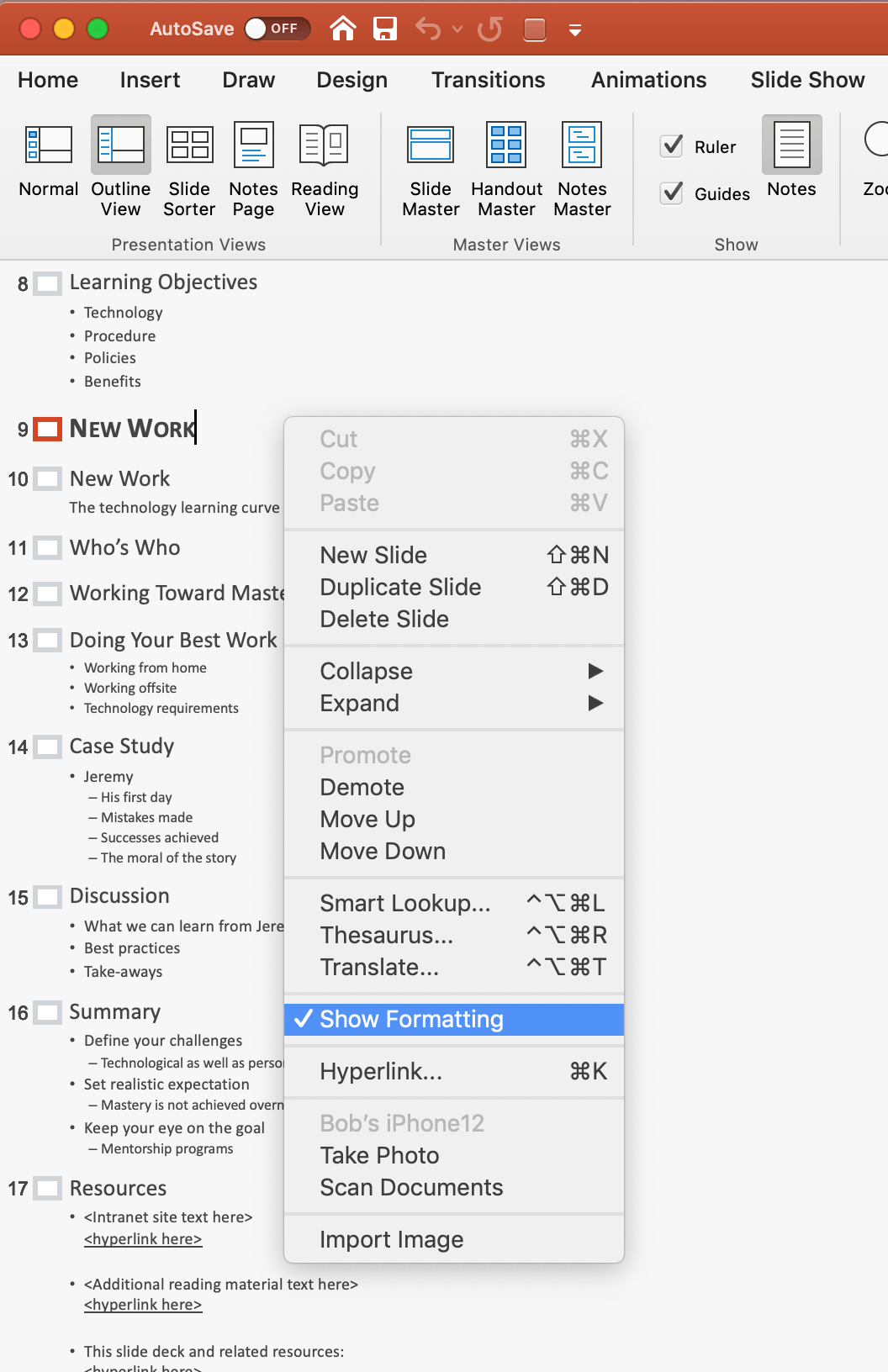Click the Working offsite bullet
This screenshot has height=1372, width=888.
click(x=130, y=688)
